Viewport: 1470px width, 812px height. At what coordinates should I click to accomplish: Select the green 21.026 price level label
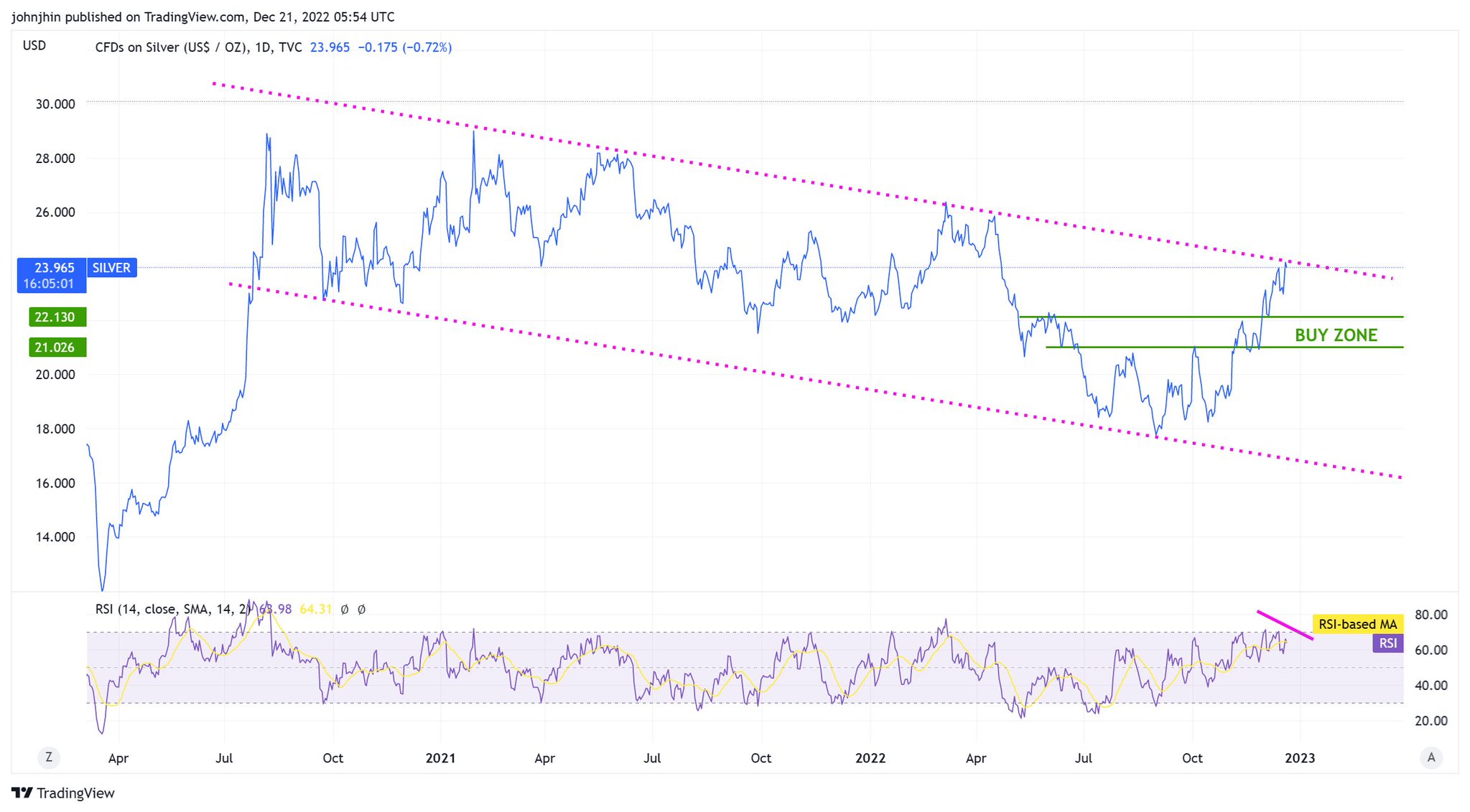[56, 347]
